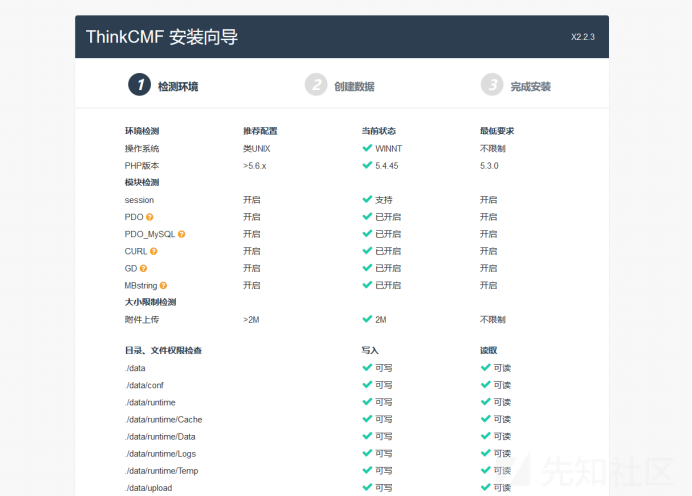This screenshot has width=692, height=496.
Task: Click the 写入 column header
Action: point(370,350)
